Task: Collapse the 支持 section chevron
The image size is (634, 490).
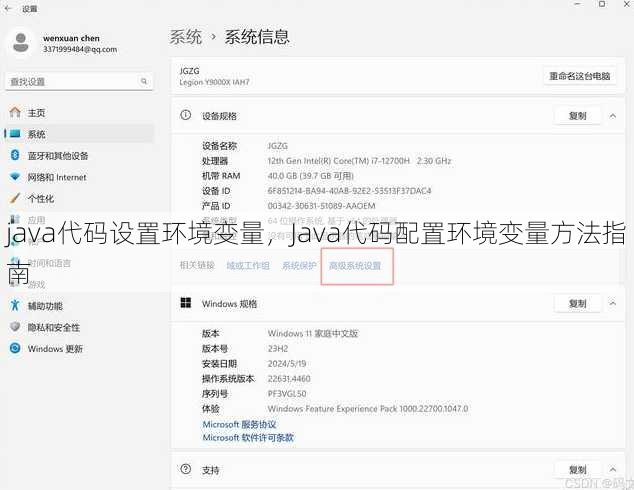Action: pyautogui.click(x=613, y=470)
